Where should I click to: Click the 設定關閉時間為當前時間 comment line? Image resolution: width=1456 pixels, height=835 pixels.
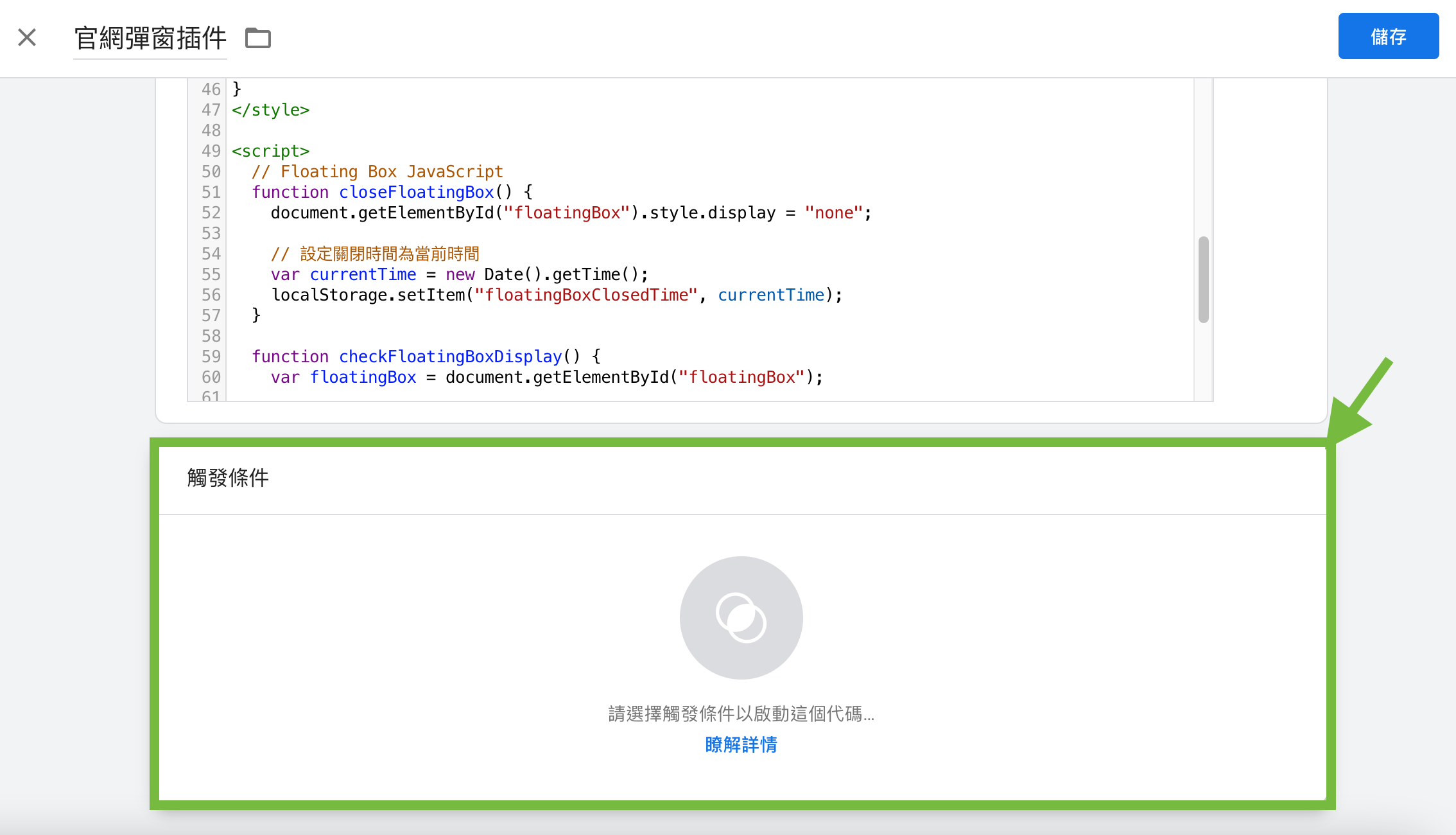[375, 254]
